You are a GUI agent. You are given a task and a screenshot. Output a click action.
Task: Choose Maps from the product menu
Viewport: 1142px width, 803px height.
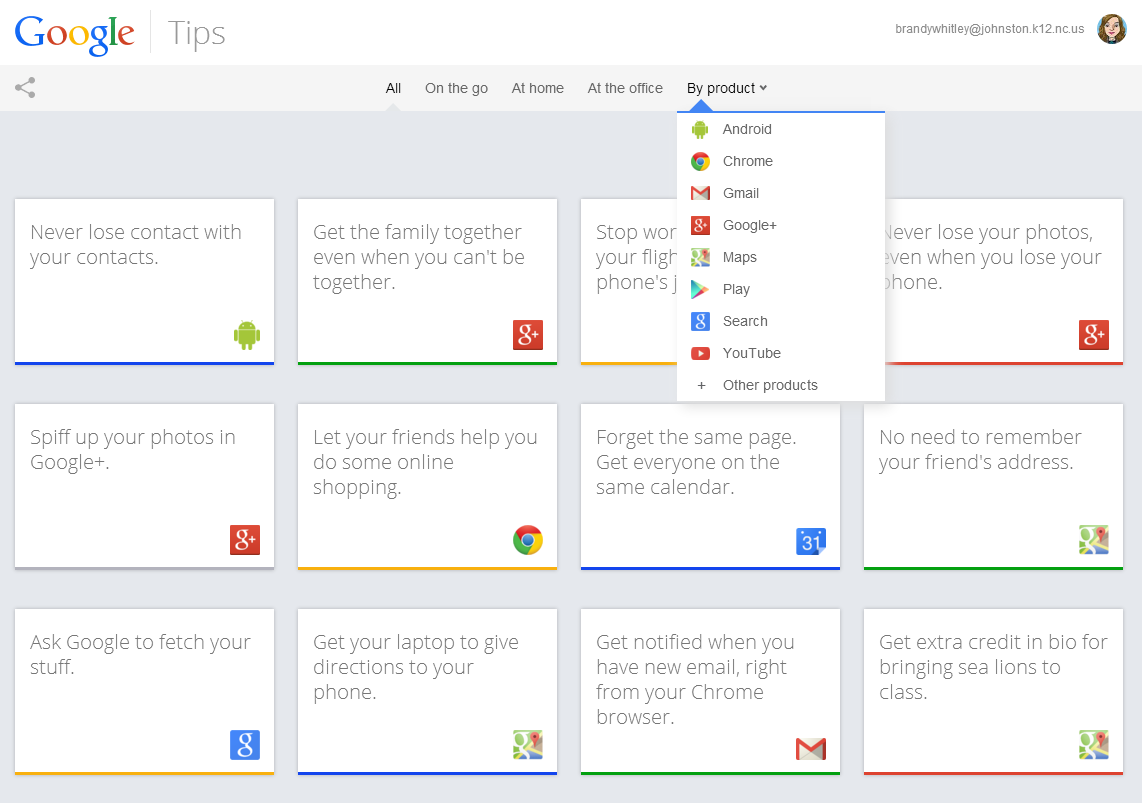point(781,258)
